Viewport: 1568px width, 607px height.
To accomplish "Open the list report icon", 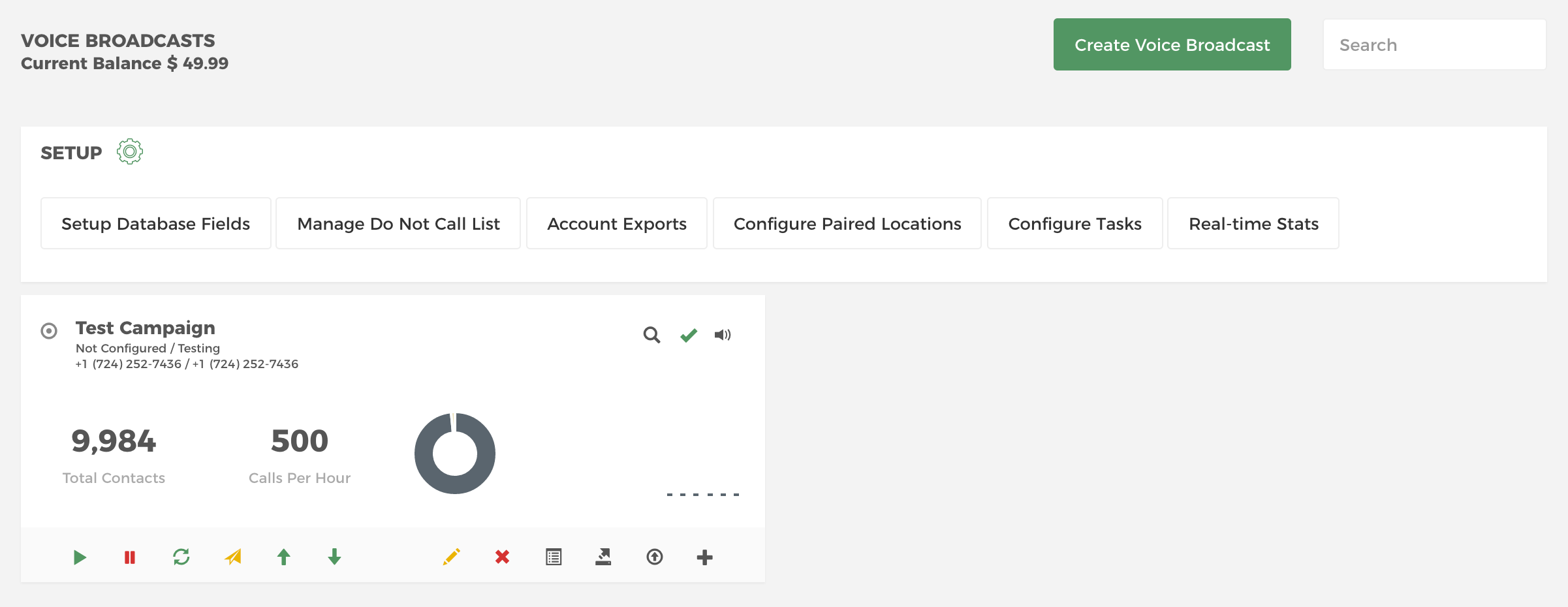I will (x=554, y=557).
